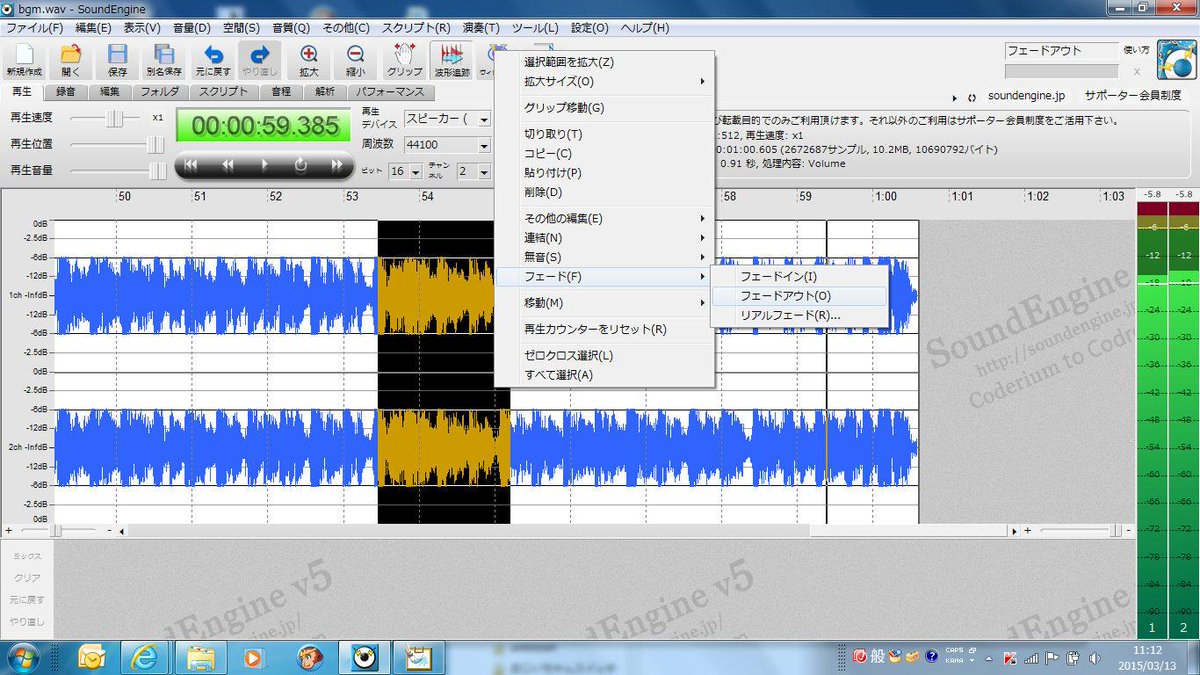Screen dimensions: 1200x675
Task: Expand the 無音(S) submenu
Action: pos(605,257)
